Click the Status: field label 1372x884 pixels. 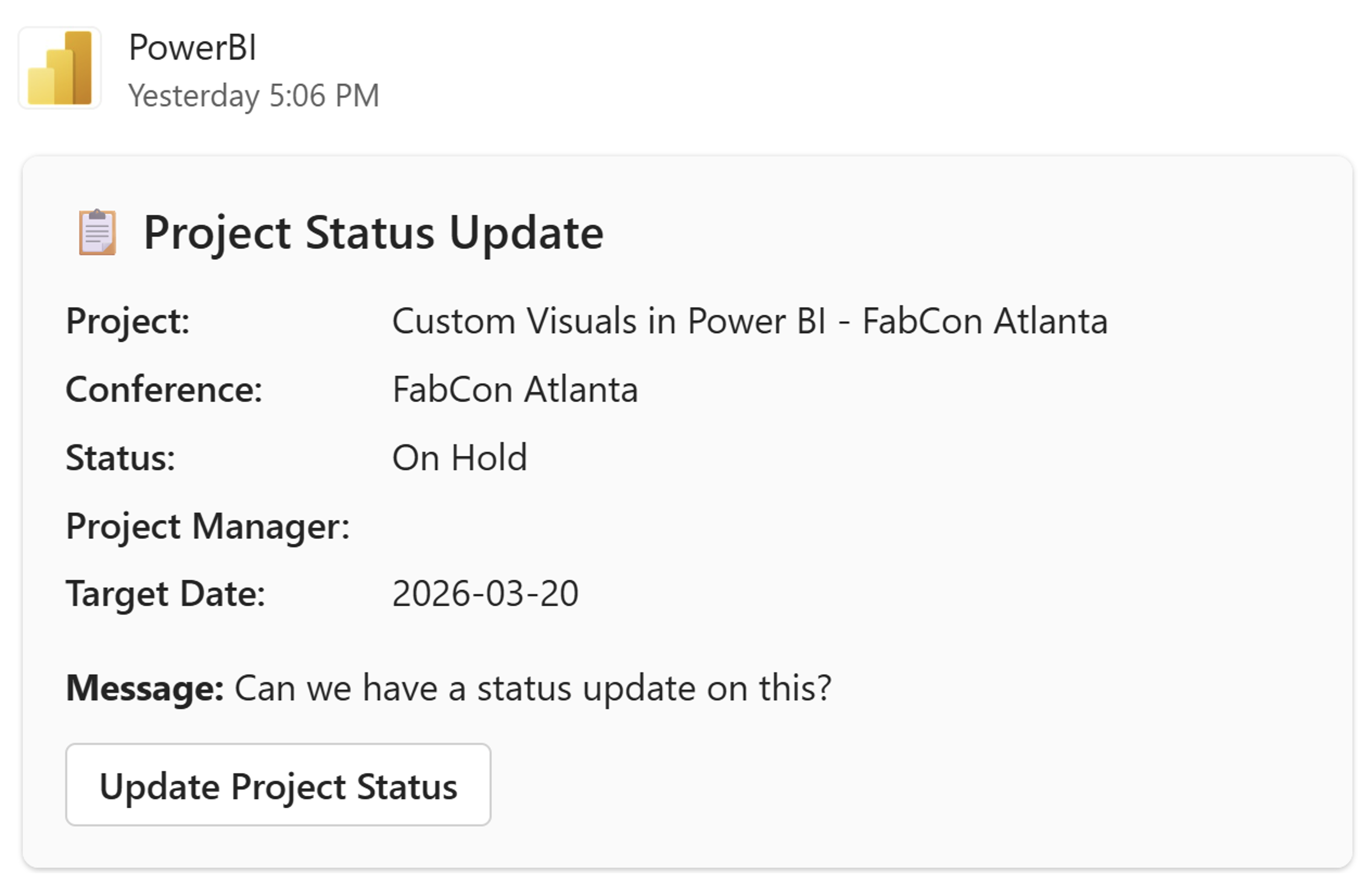click(x=120, y=457)
